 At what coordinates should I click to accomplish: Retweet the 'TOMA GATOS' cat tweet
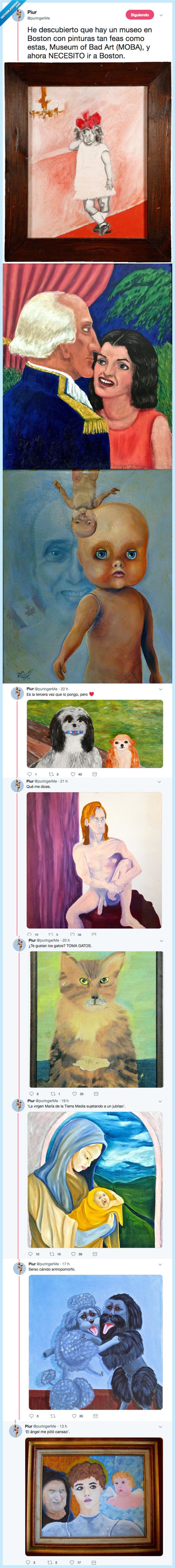53,1094
